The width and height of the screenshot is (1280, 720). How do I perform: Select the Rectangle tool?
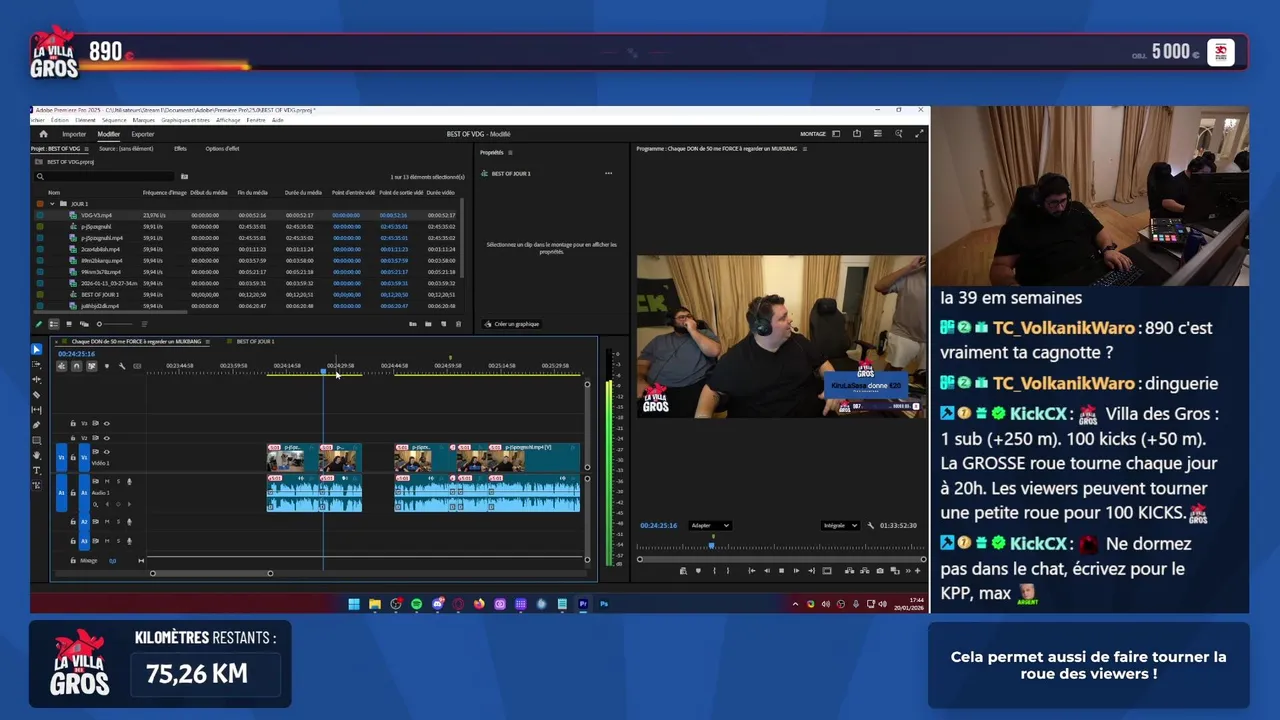[37, 440]
